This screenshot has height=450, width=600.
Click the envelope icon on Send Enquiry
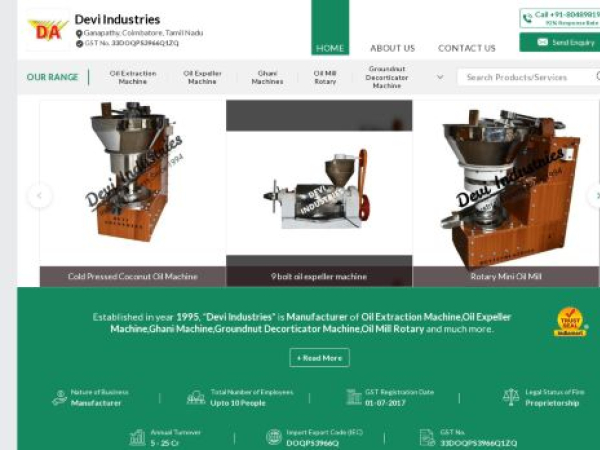click(x=542, y=42)
